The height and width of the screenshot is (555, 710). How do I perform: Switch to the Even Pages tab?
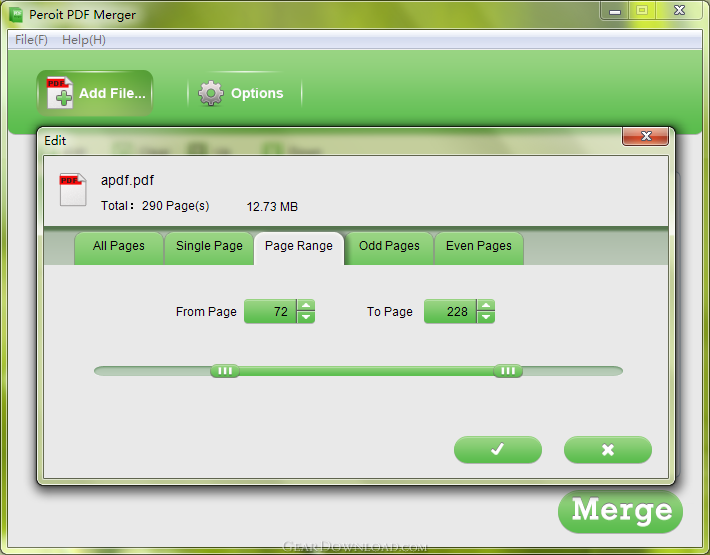coord(479,248)
